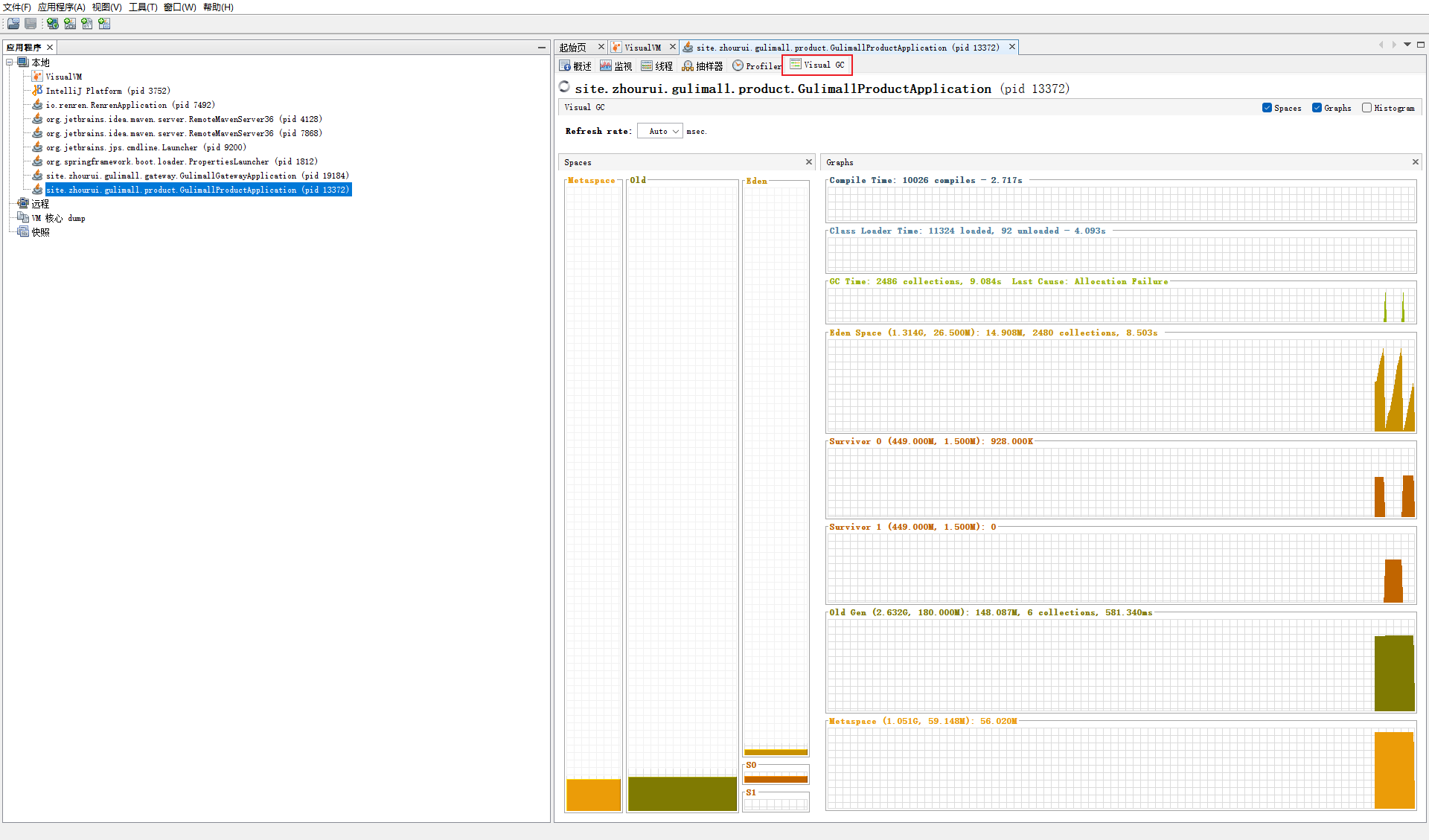The width and height of the screenshot is (1429, 840).
Task: Close the Spaces panel
Action: (809, 161)
